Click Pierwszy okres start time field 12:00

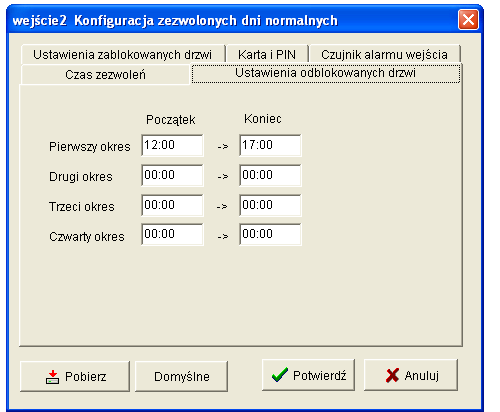tap(172, 145)
